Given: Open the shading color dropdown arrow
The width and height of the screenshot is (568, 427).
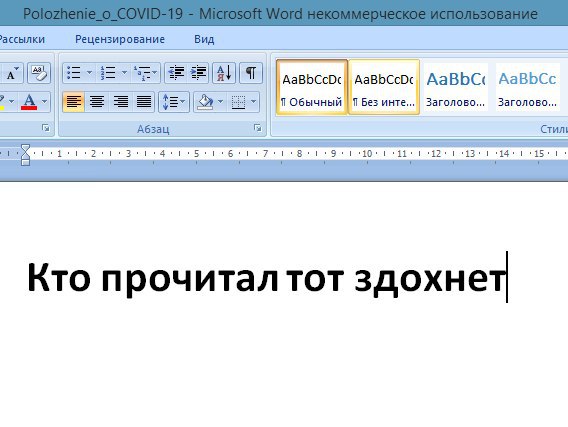Looking at the screenshot, I should (x=221, y=102).
